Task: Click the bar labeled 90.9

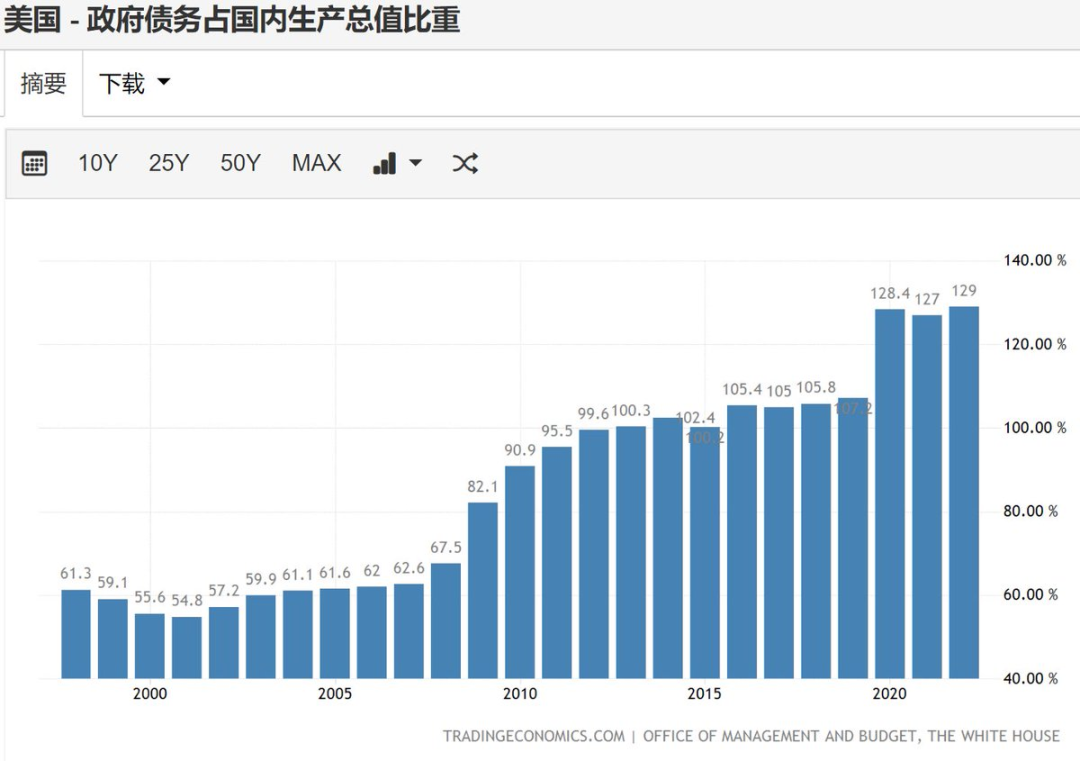Action: (520, 572)
